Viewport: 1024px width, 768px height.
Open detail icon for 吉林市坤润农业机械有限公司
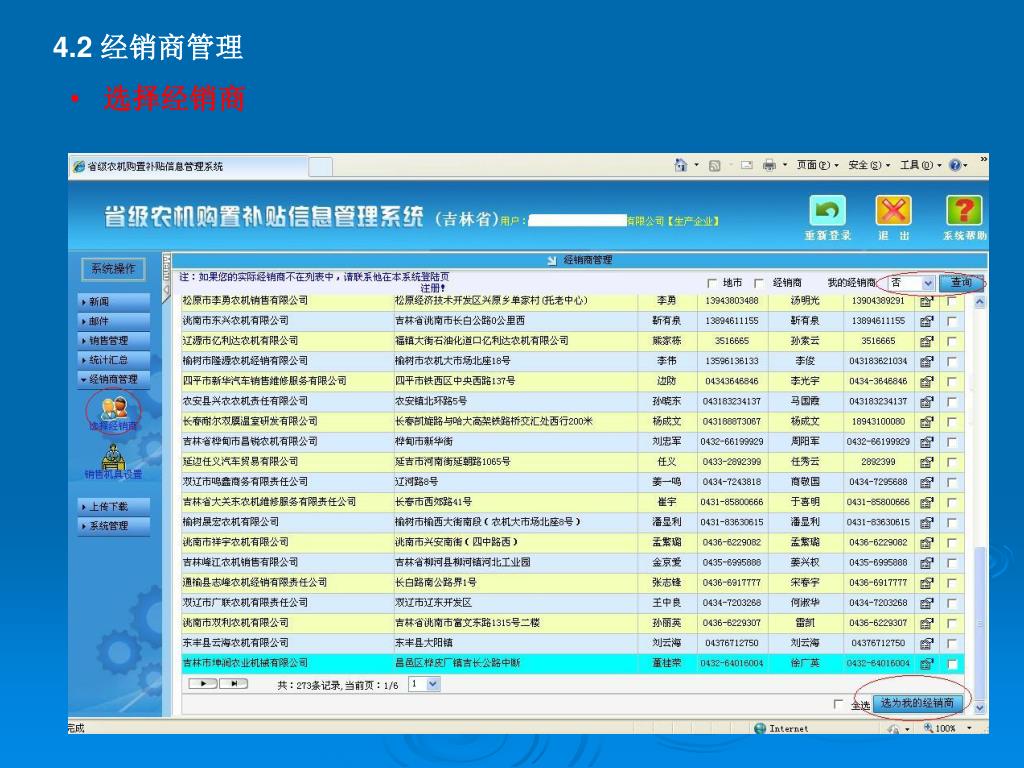(x=926, y=664)
